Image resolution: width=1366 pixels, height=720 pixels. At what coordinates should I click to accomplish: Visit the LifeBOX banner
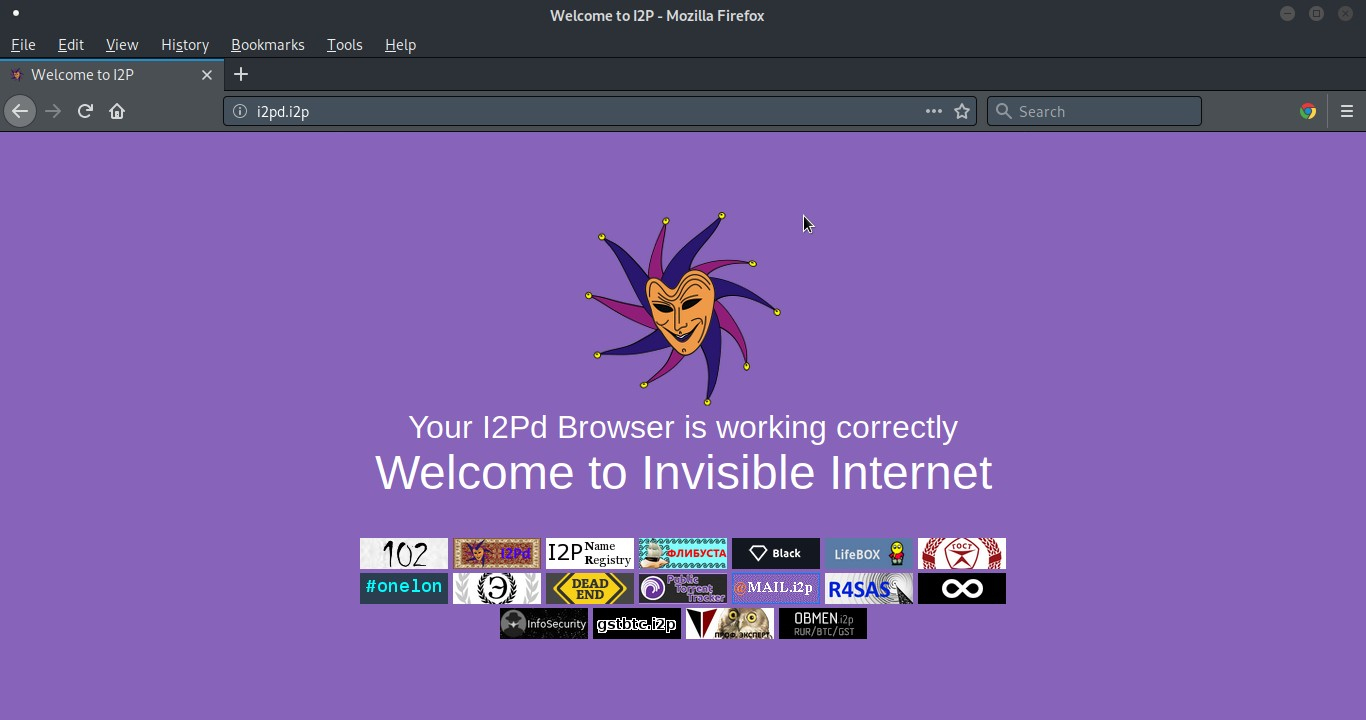[x=869, y=554]
